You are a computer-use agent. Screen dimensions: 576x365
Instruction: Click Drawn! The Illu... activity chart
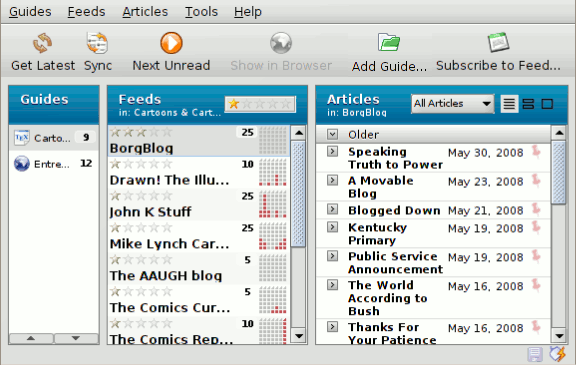(x=273, y=172)
